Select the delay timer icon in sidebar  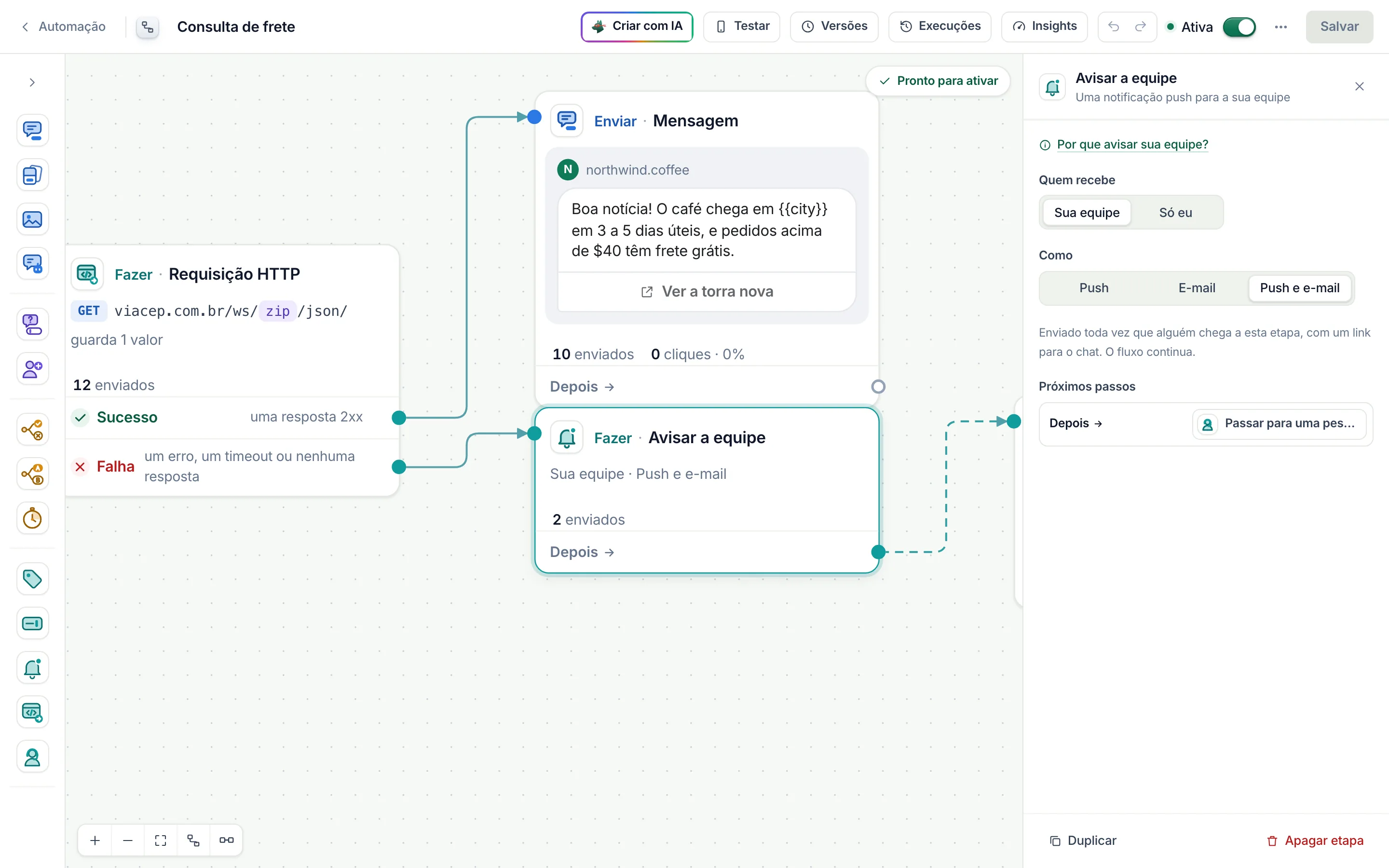pyautogui.click(x=33, y=518)
